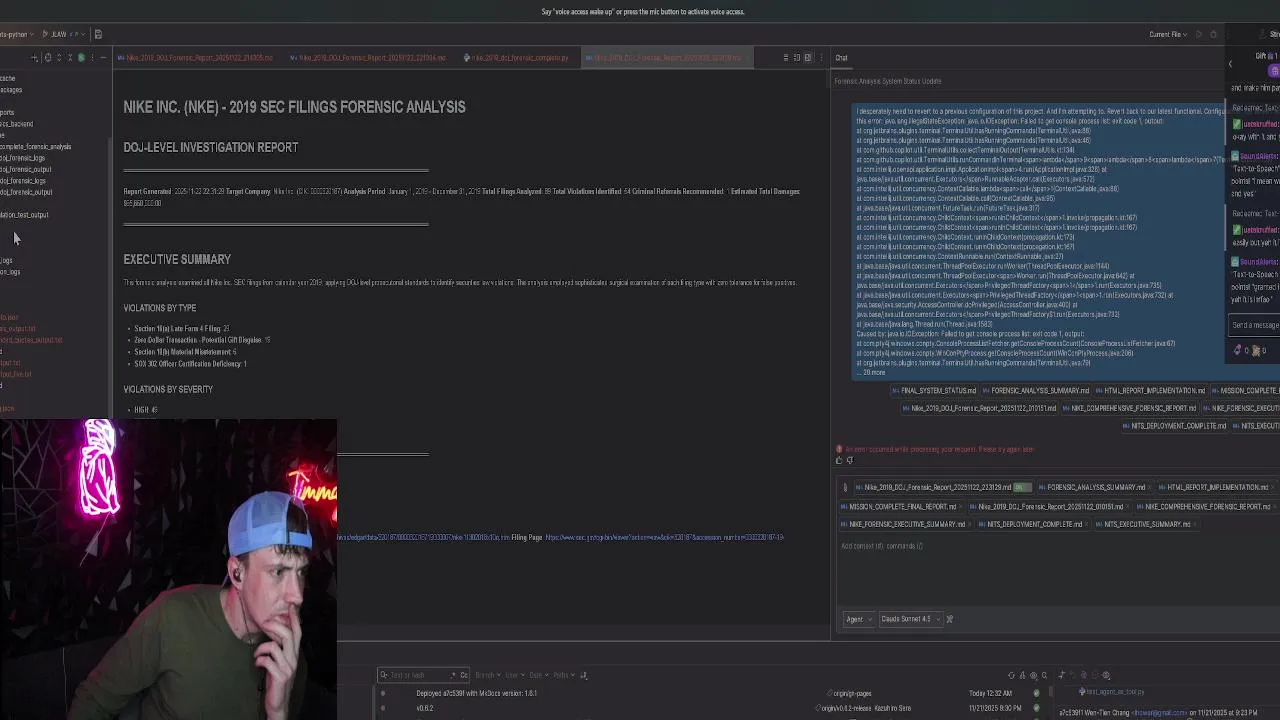Select the v0.6.2 commit row in git log
Image resolution: width=1280 pixels, height=720 pixels.
pos(425,708)
